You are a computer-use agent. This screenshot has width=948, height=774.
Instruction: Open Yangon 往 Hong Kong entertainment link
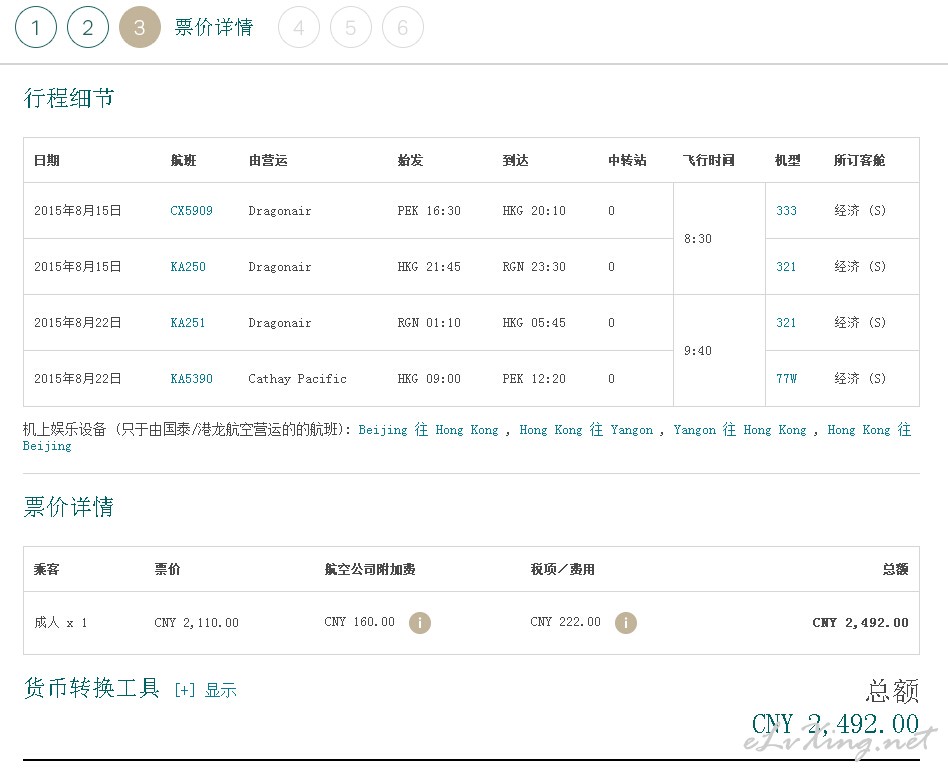(740, 430)
